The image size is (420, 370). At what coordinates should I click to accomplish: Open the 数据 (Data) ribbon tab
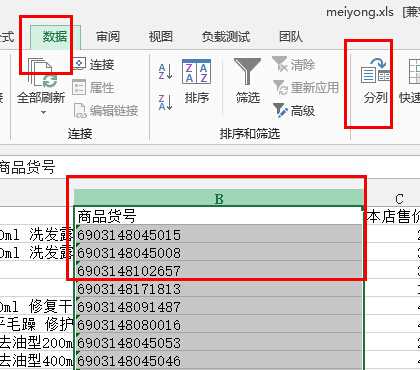point(55,37)
